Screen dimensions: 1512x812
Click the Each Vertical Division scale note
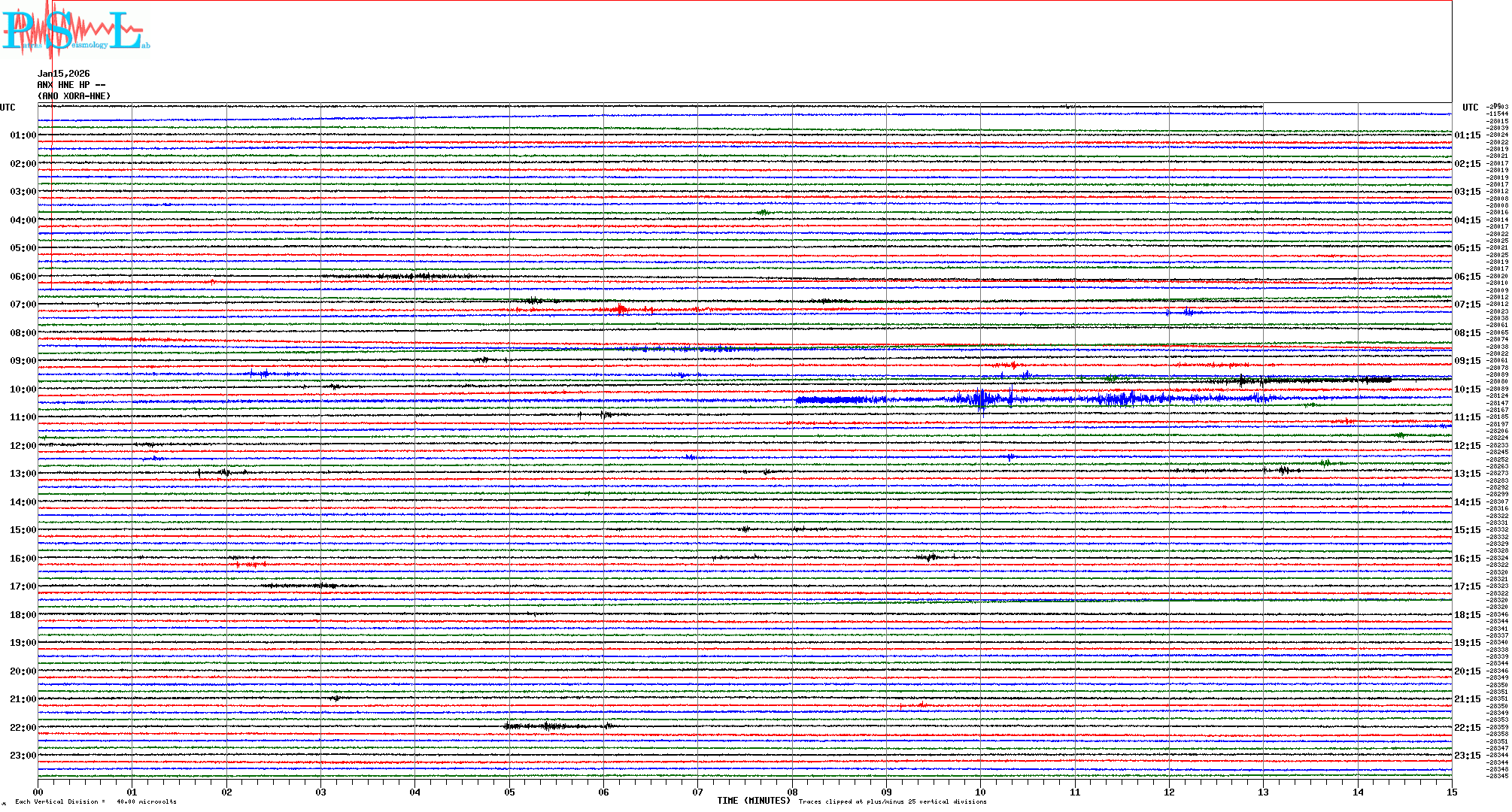coord(96,801)
